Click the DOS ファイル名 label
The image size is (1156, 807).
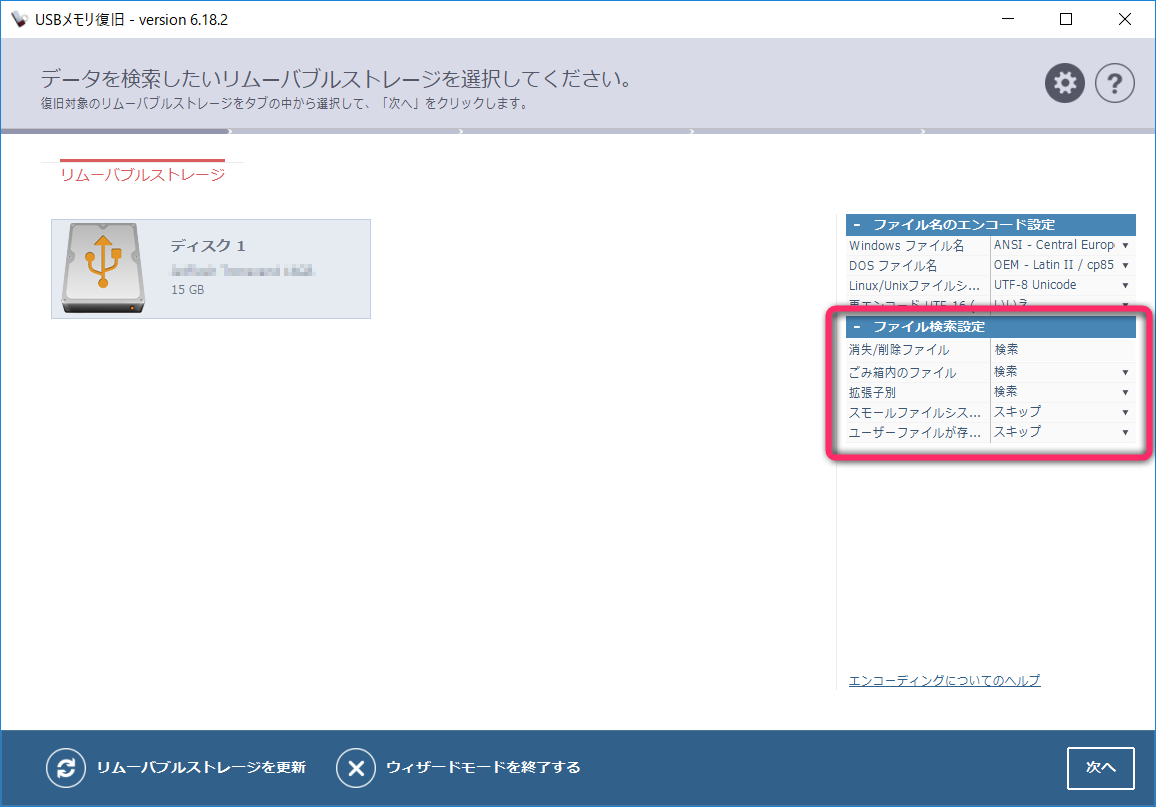coord(893,265)
